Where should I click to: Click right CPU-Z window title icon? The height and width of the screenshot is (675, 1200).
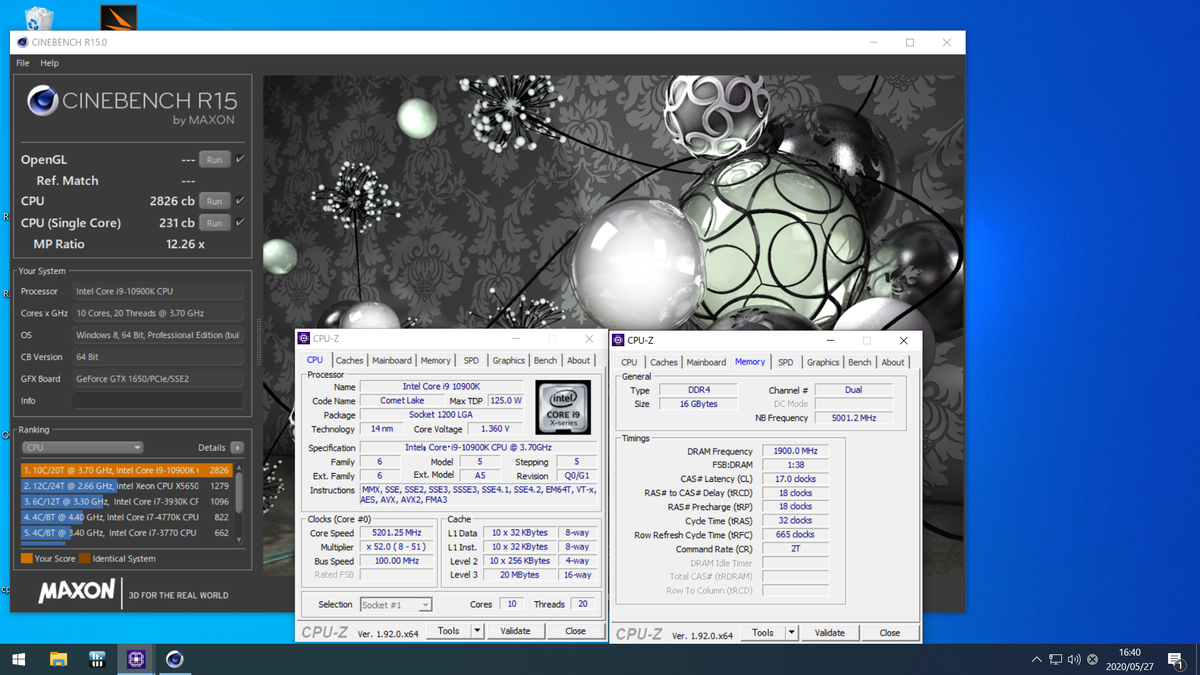pyautogui.click(x=618, y=341)
